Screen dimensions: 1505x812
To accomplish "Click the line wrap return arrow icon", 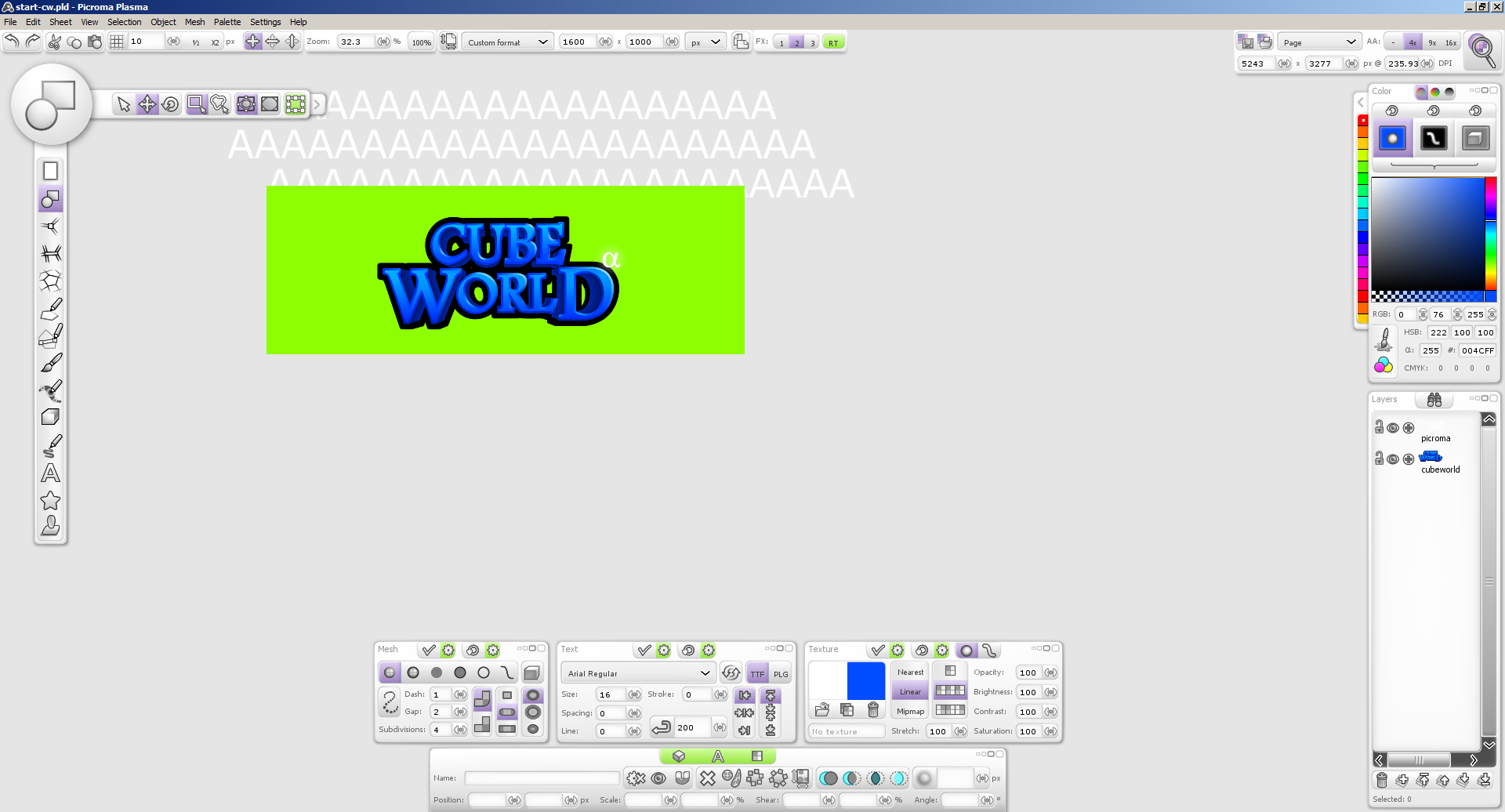I will tap(661, 727).
